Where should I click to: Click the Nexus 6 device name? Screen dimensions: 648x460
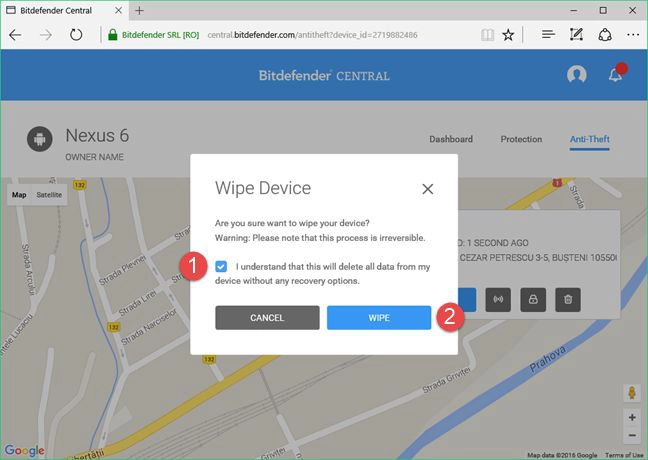coord(97,136)
